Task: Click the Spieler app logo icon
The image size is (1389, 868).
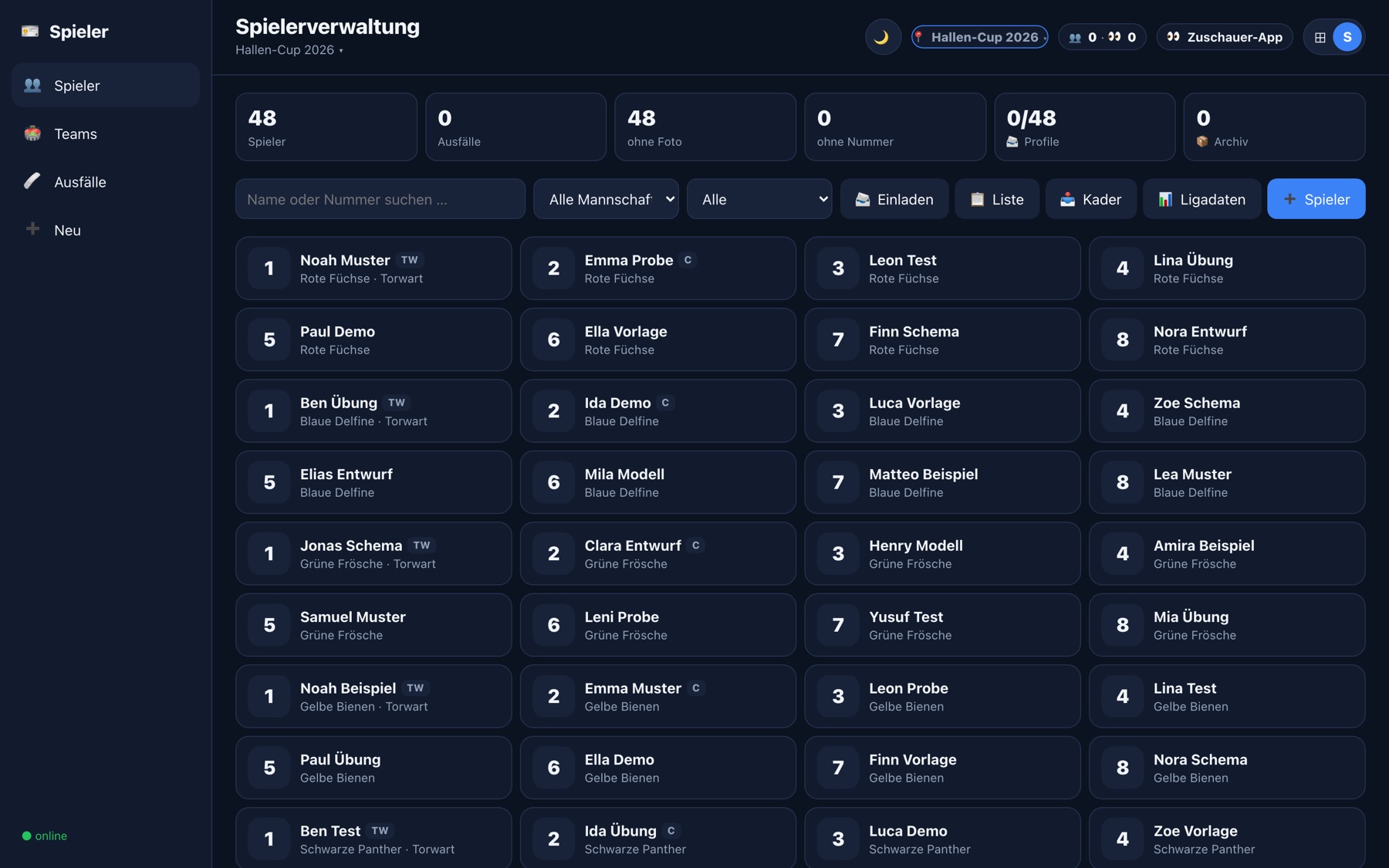Action: 30,31
